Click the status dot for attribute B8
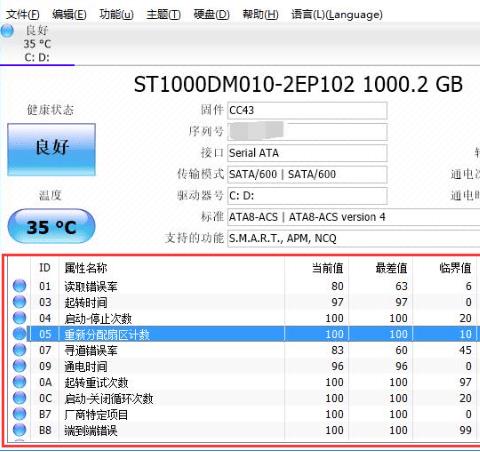This screenshot has width=480, height=452. [x=19, y=430]
